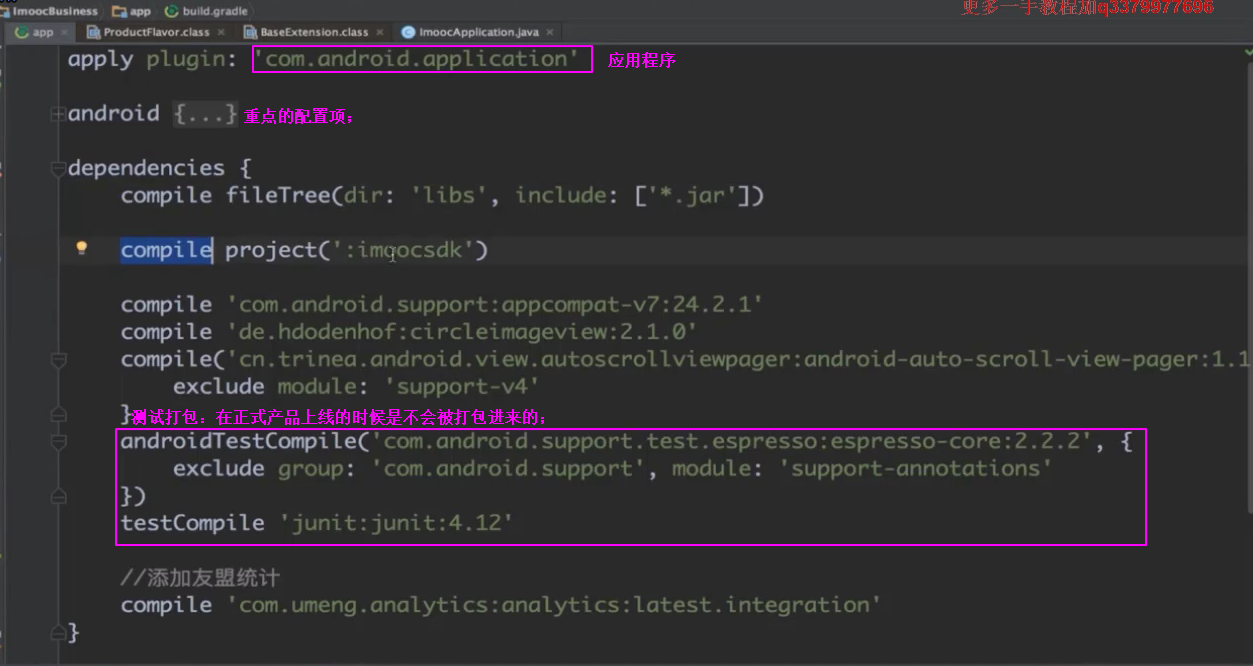
Task: Collapse the dependencies block
Action: pyautogui.click(x=58, y=169)
